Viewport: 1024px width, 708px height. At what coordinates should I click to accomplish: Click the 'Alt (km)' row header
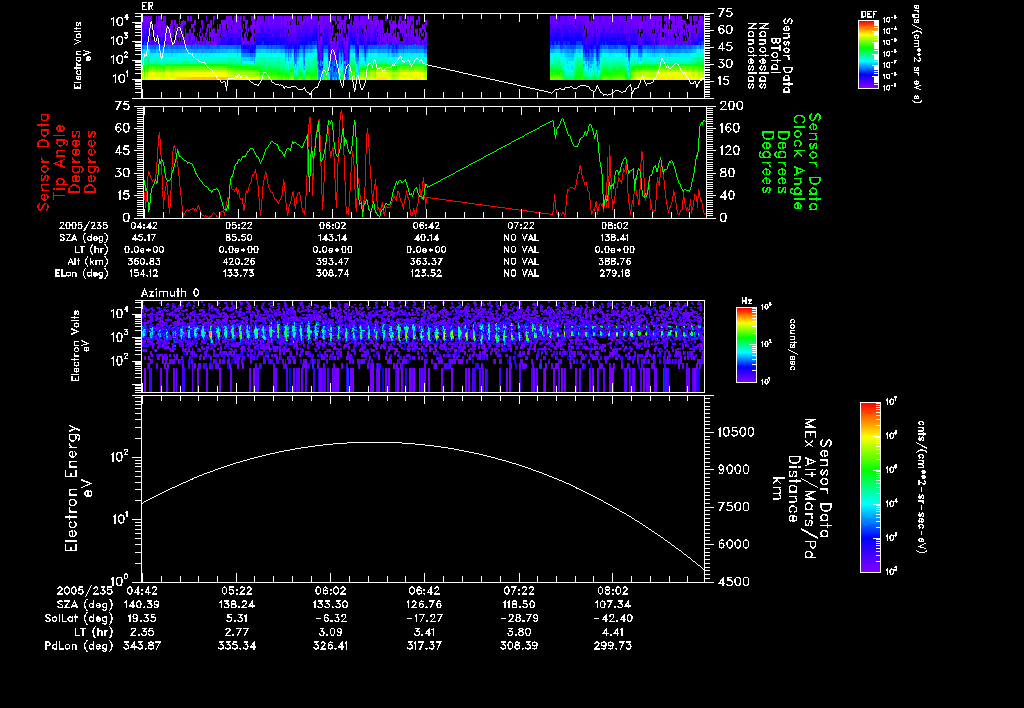tap(90, 261)
